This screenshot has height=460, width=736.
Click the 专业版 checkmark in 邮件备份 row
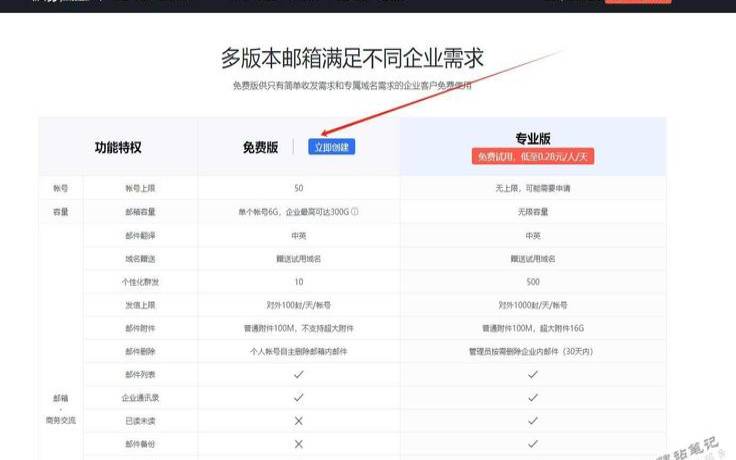point(533,444)
